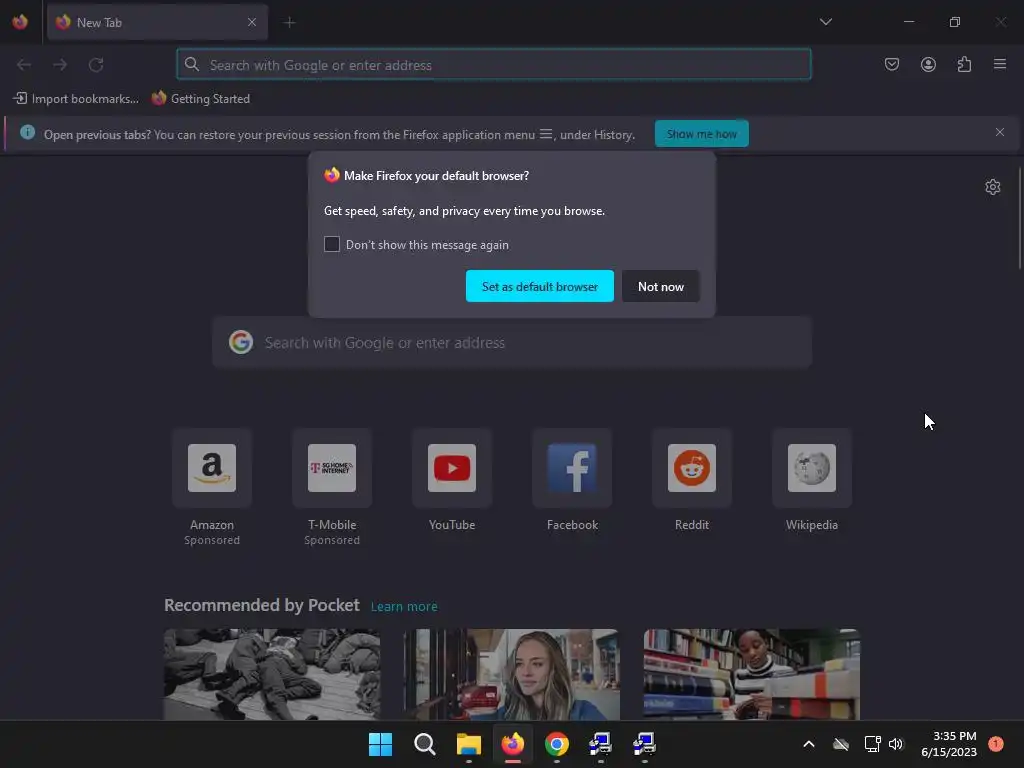Go back with the back arrow
This screenshot has width=1024, height=768.
pos(24,65)
